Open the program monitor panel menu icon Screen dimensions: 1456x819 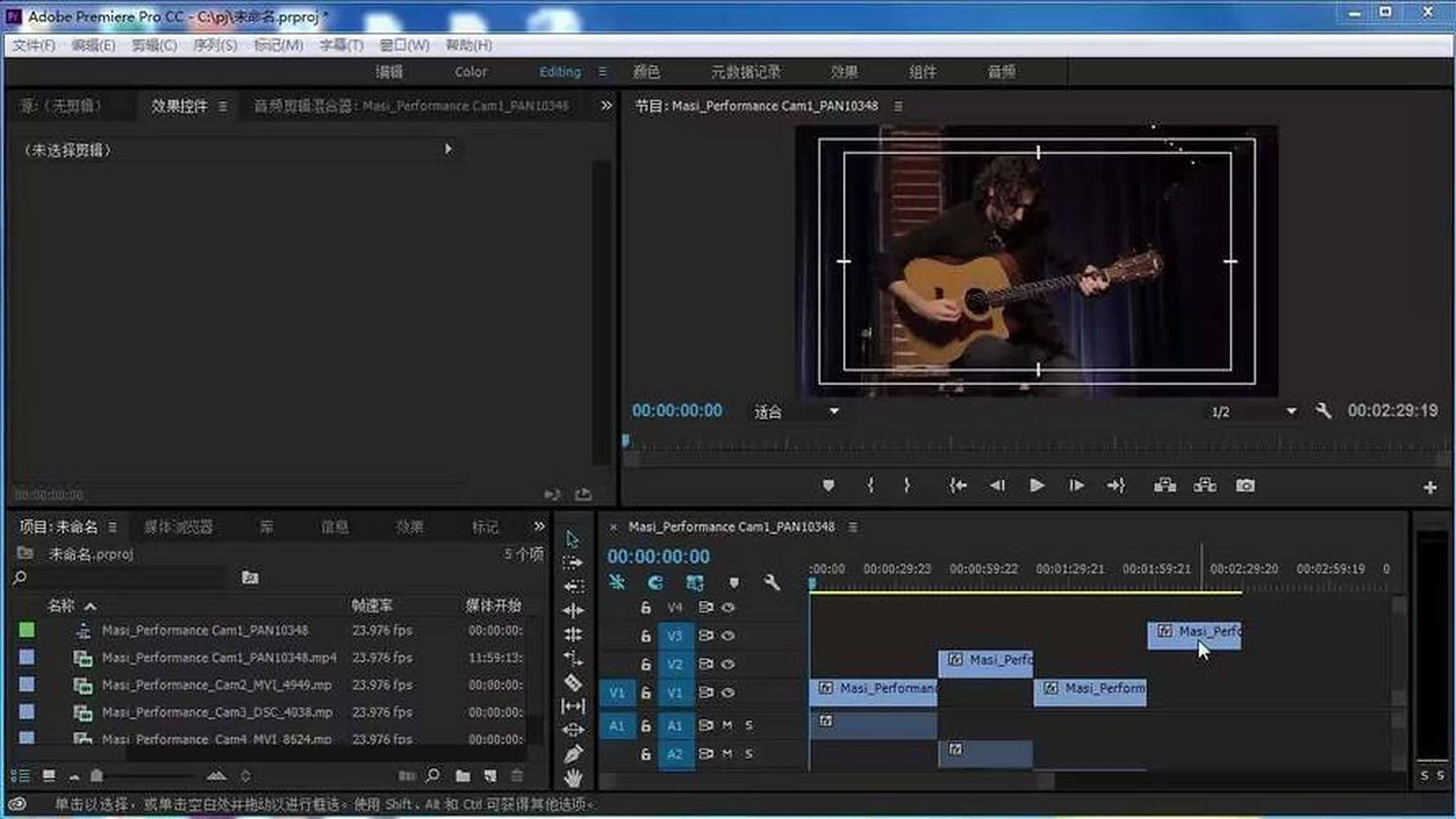[898, 106]
